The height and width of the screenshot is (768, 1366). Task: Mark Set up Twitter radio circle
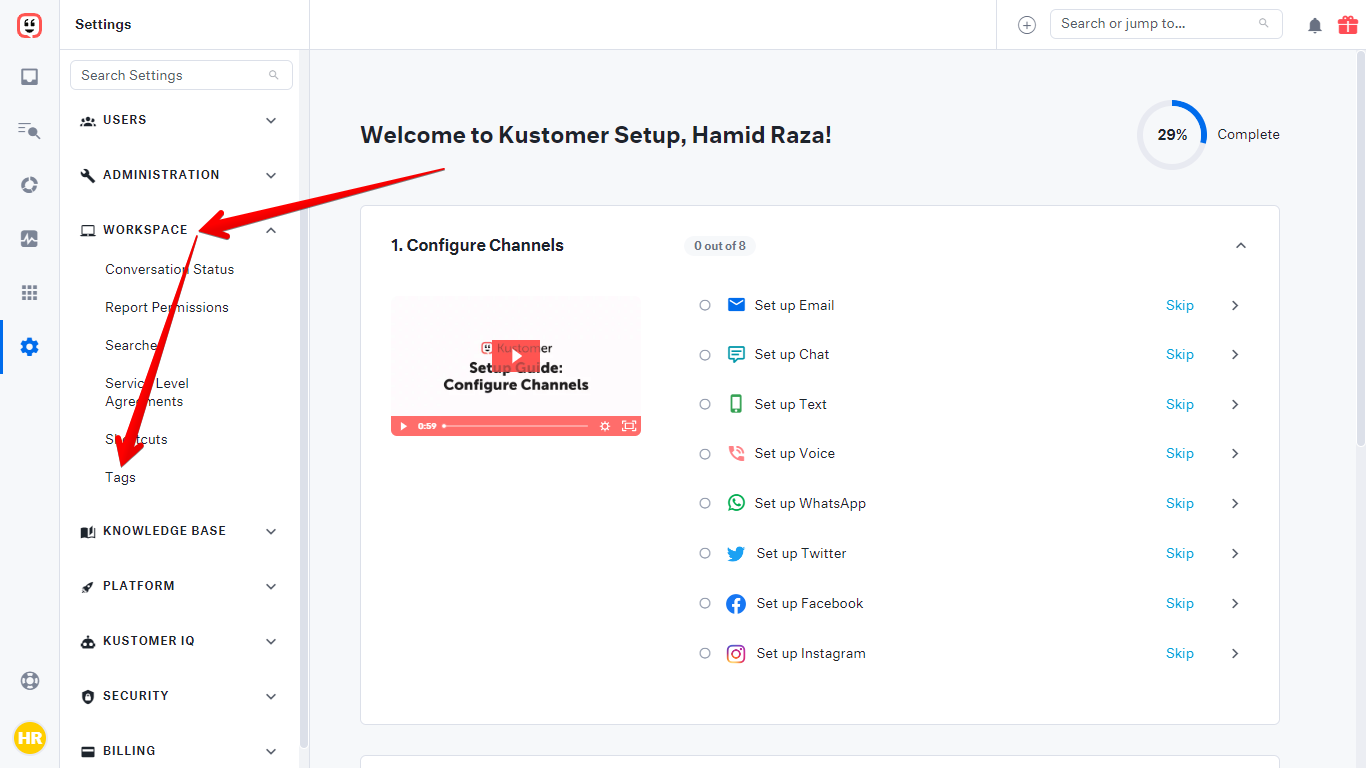pos(705,553)
